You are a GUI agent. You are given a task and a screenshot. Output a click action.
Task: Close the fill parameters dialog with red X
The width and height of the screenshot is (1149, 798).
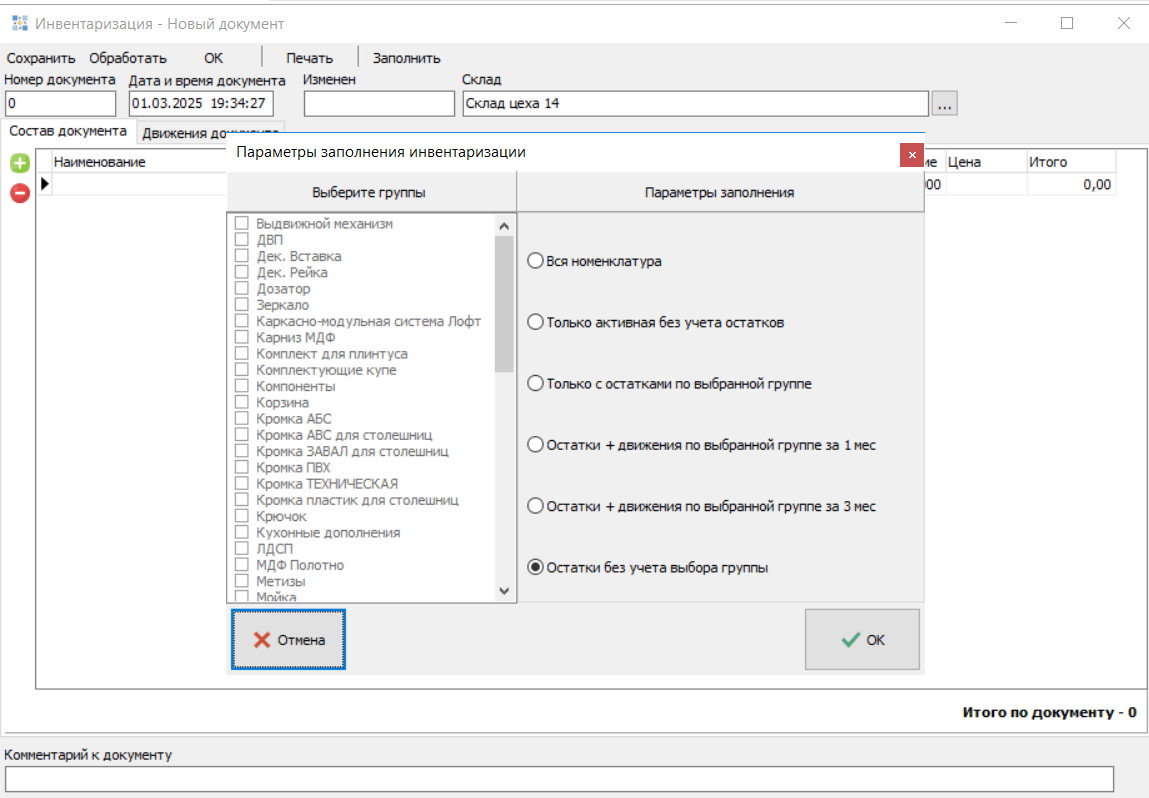pos(910,155)
